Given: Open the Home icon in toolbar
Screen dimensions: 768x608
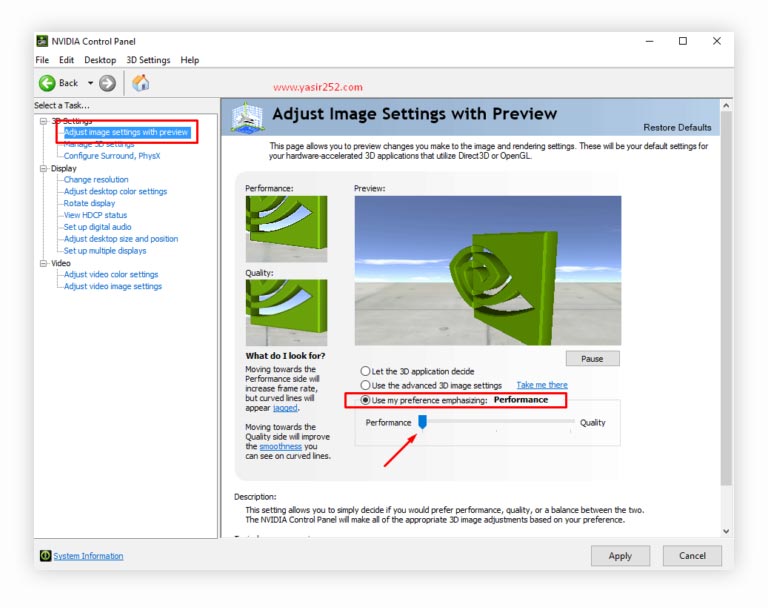Looking at the screenshot, I should 141,83.
